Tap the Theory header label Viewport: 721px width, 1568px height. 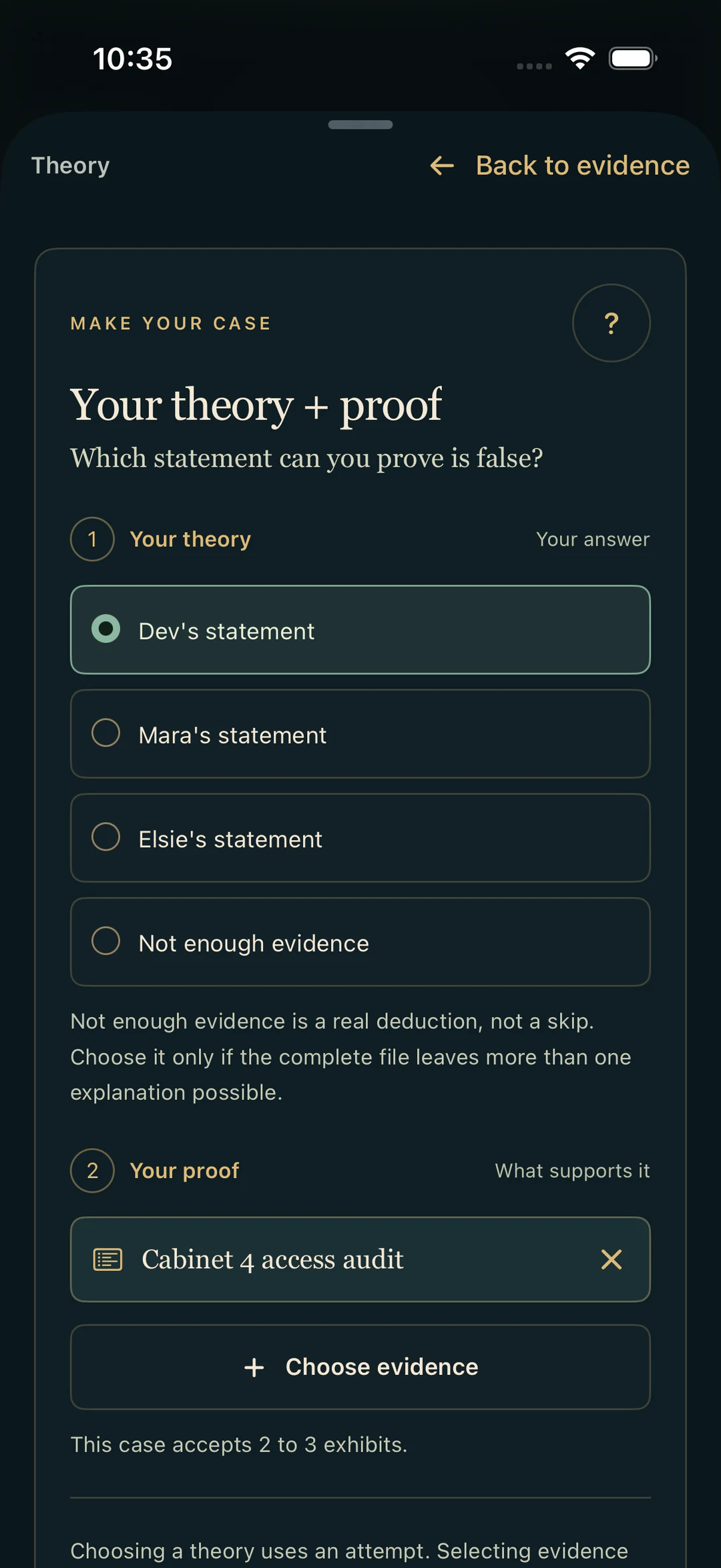[71, 166]
